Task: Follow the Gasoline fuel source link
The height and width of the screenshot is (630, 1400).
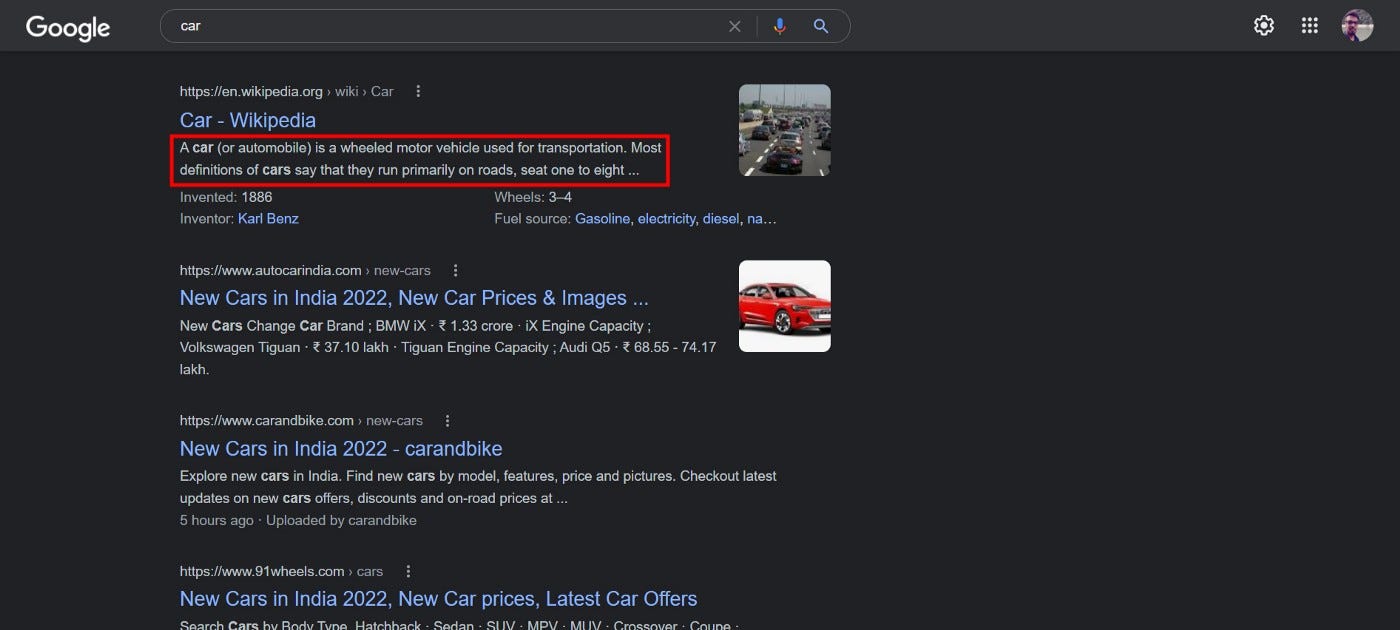Action: coord(602,218)
